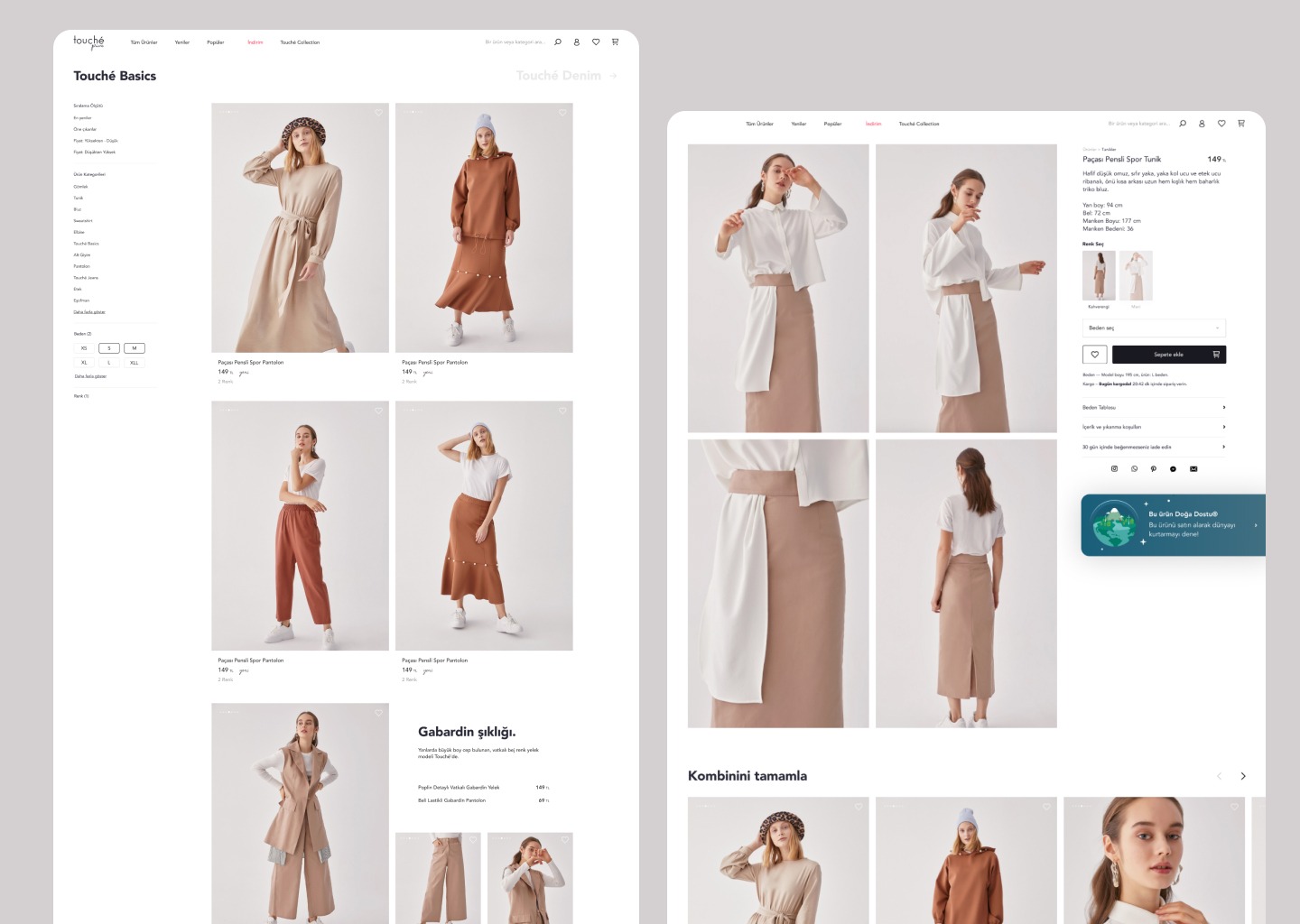Open Yeniler menu in listing window

(182, 42)
